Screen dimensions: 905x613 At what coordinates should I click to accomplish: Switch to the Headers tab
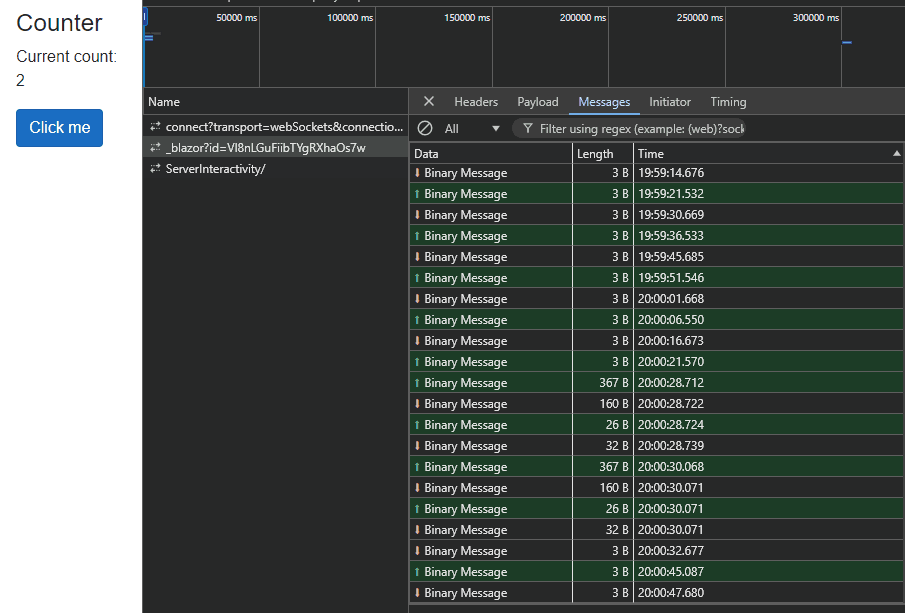[x=476, y=102]
